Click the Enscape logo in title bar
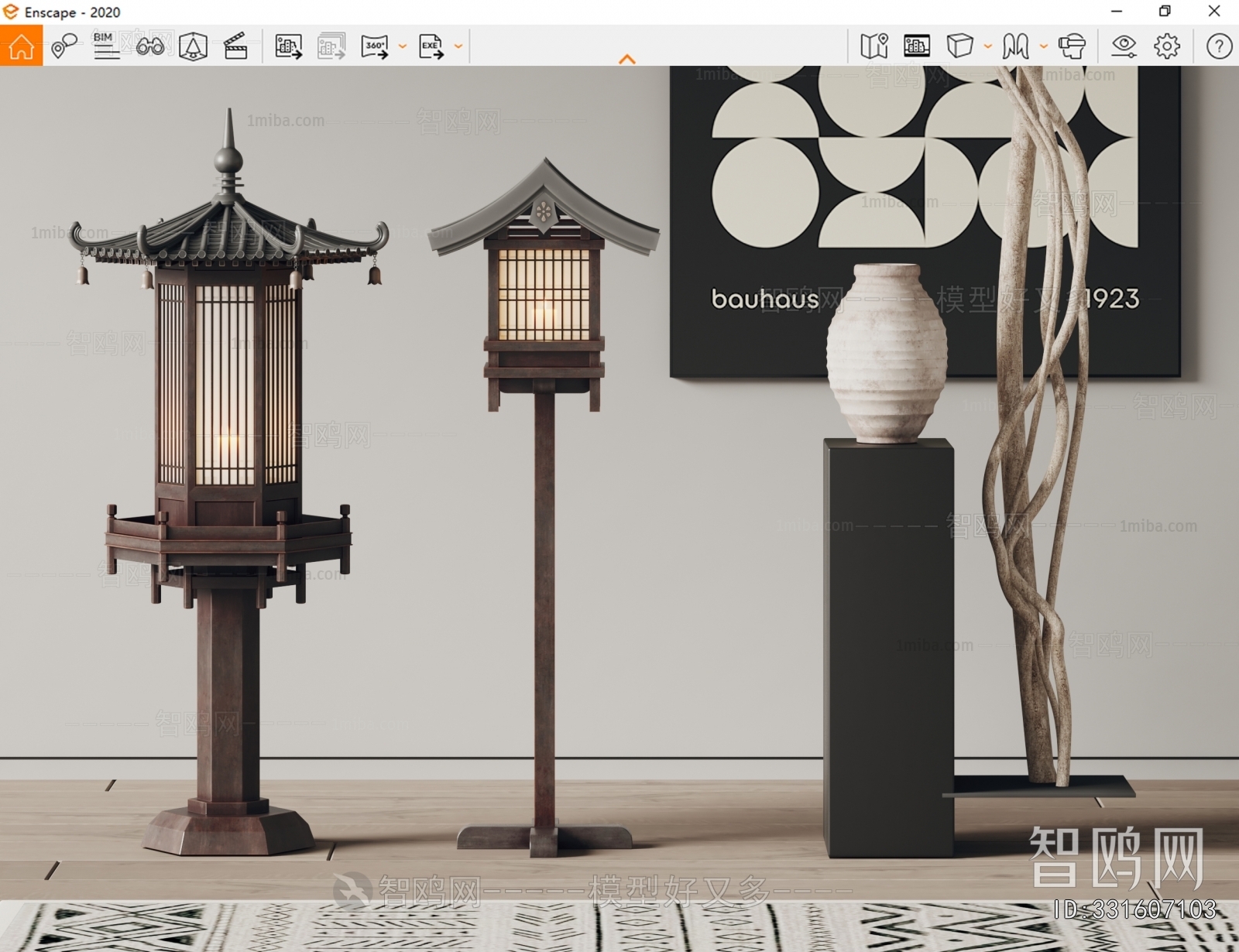 pos(11,12)
